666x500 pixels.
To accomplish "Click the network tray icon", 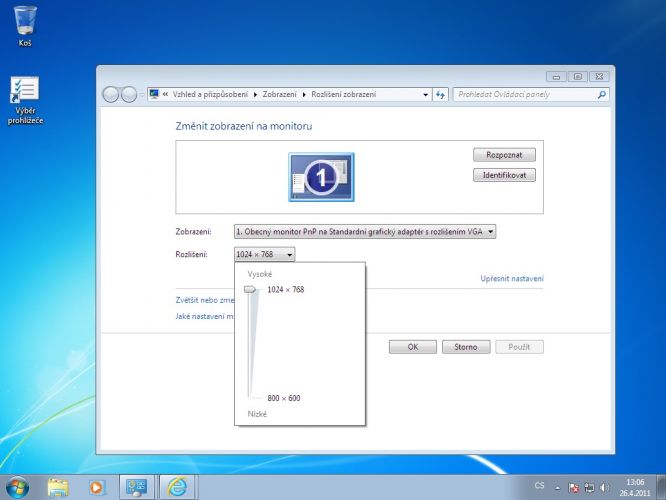I will click(589, 488).
